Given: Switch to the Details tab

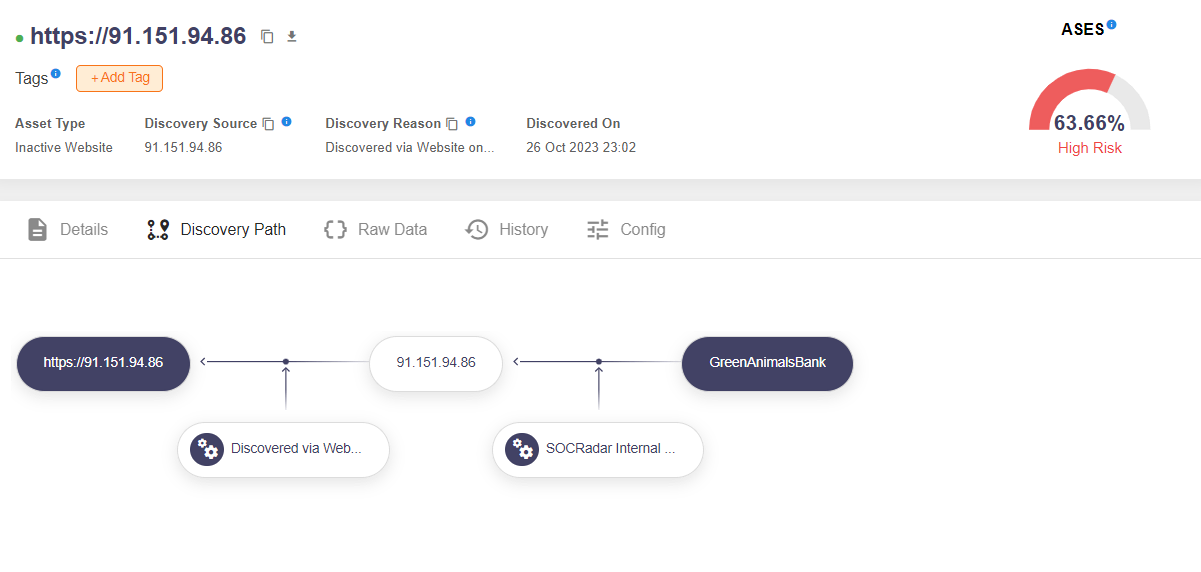Looking at the screenshot, I should point(67,229).
